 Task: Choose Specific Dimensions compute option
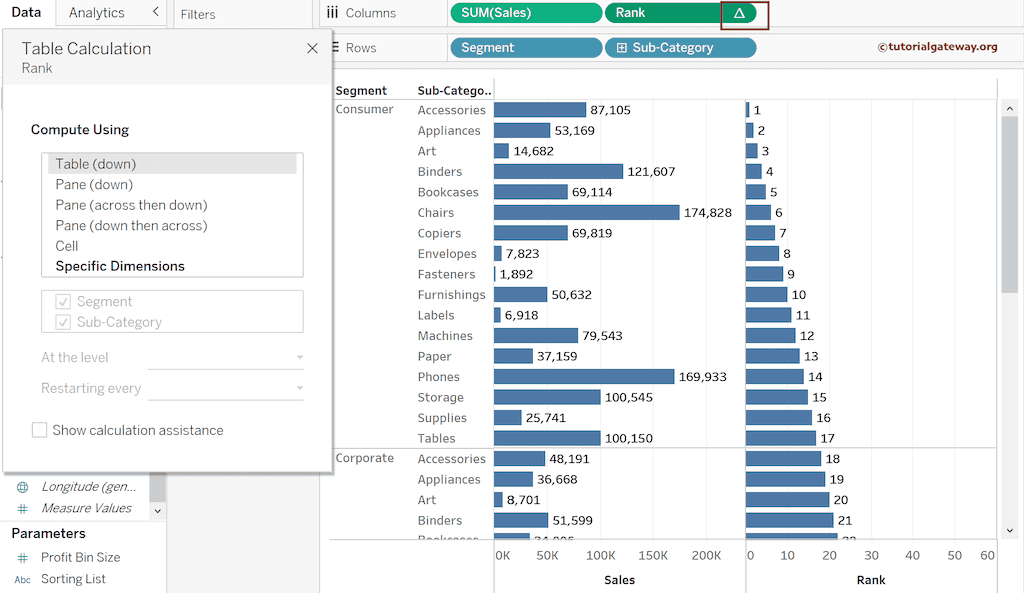pos(120,266)
